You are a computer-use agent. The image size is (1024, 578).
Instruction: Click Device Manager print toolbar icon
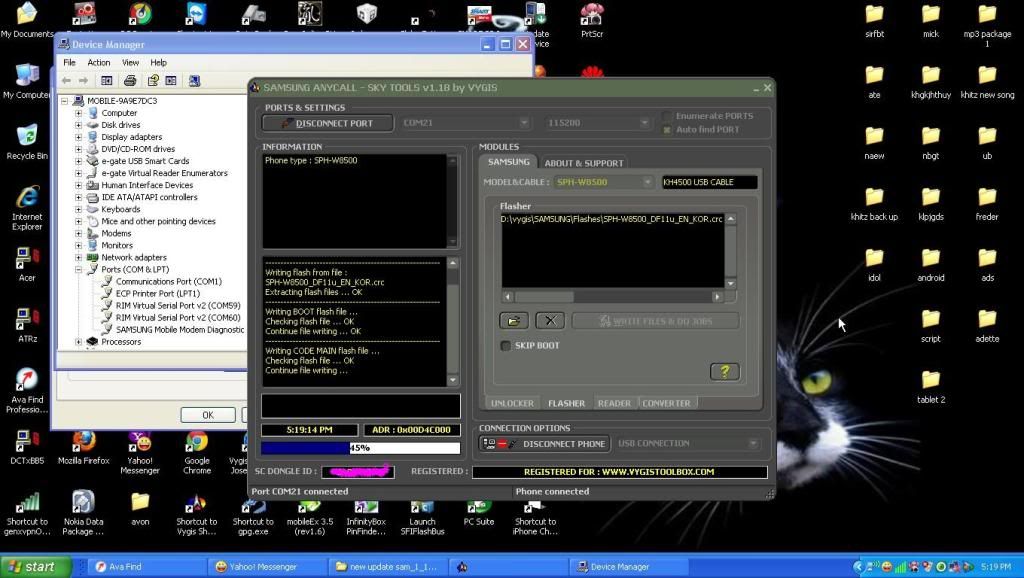(130, 80)
